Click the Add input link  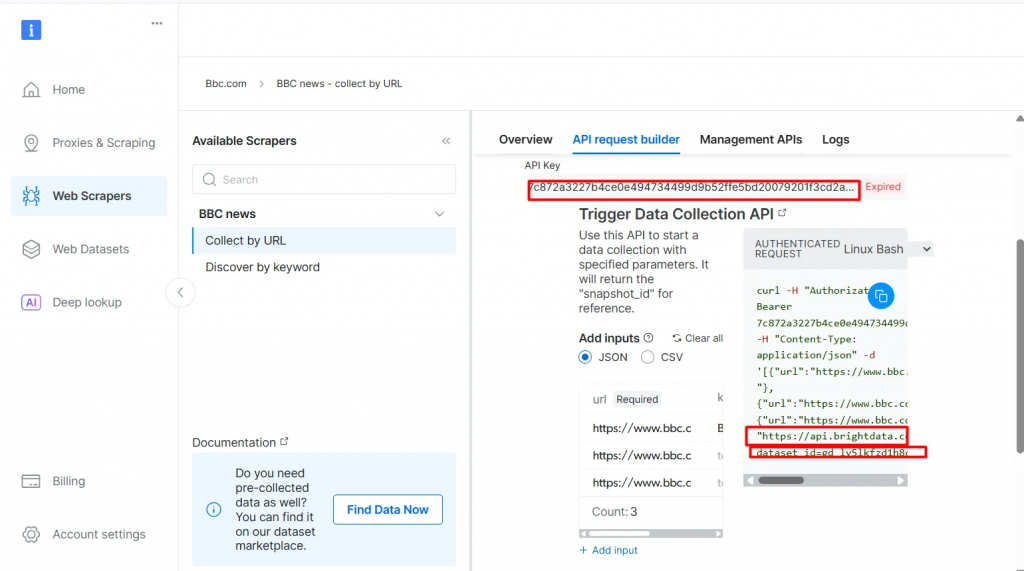tap(608, 550)
